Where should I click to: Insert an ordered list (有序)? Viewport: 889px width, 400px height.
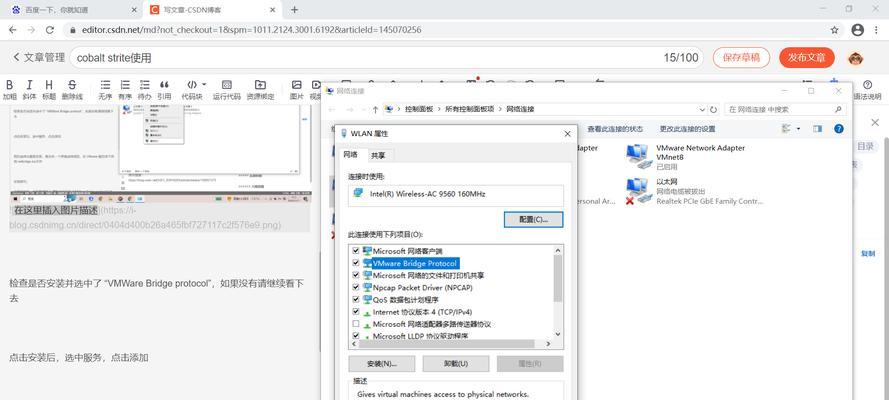[125, 90]
